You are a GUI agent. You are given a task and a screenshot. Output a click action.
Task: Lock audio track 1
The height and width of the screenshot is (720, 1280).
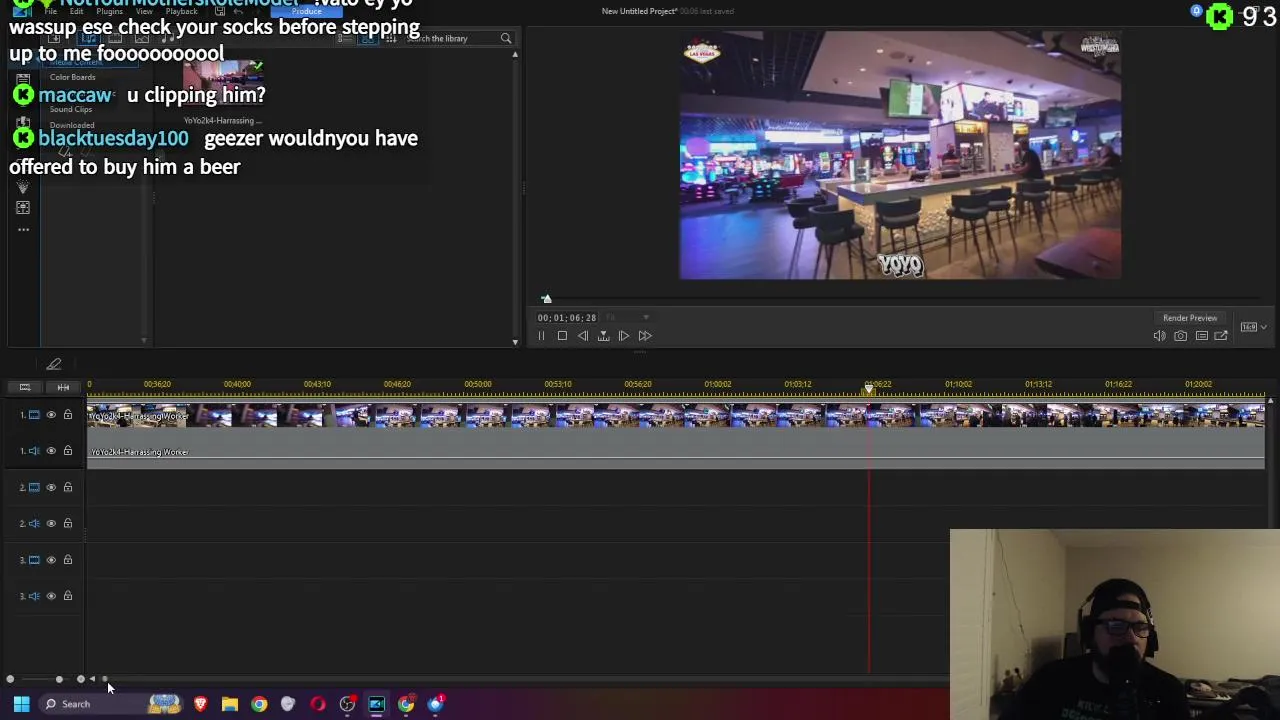pos(68,451)
